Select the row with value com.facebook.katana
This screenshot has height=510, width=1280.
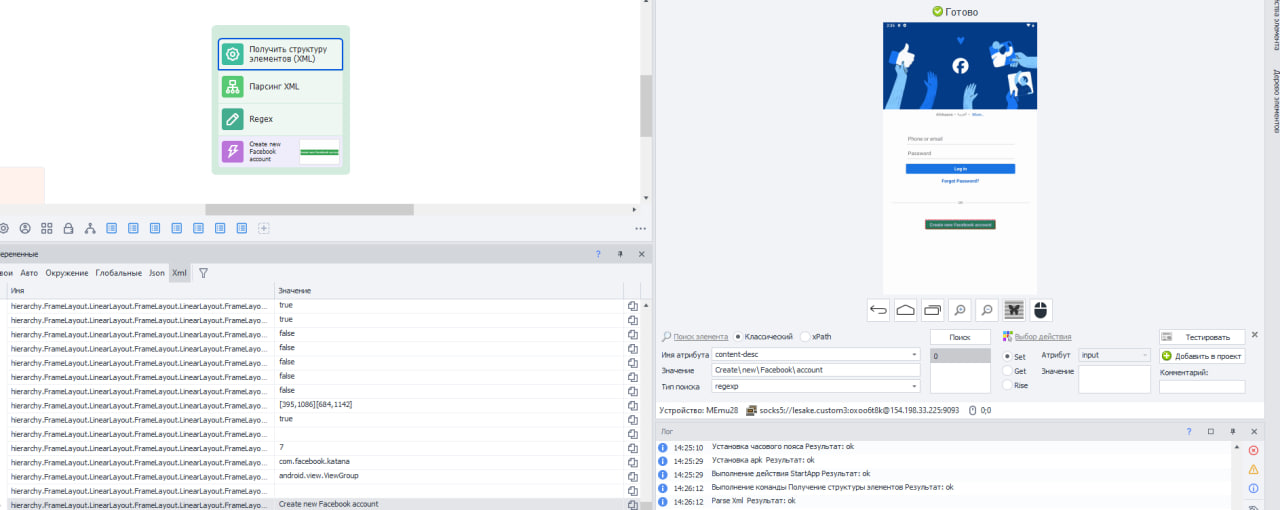(320, 462)
